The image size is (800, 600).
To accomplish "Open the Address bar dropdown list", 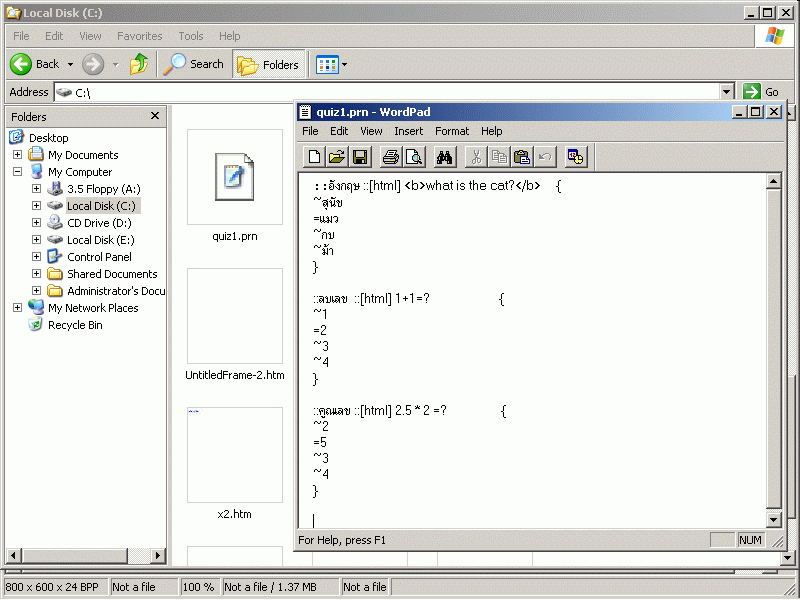I will [x=727, y=92].
